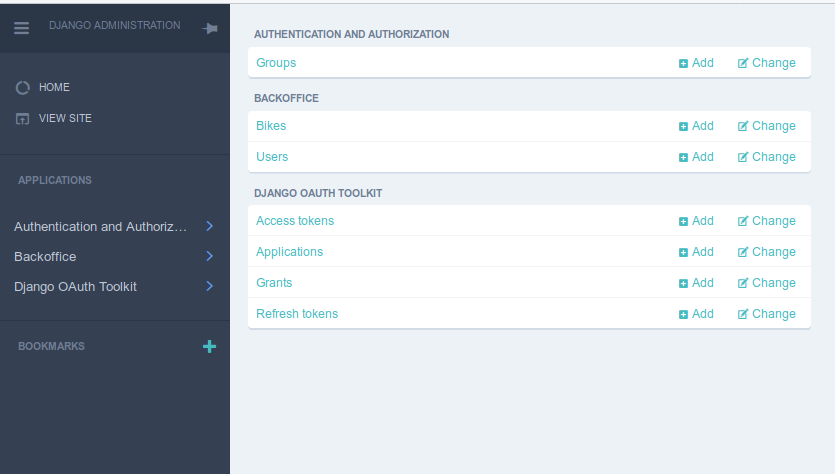Image resolution: width=835 pixels, height=474 pixels.
Task: Click the Add text for Applications
Action: click(703, 251)
